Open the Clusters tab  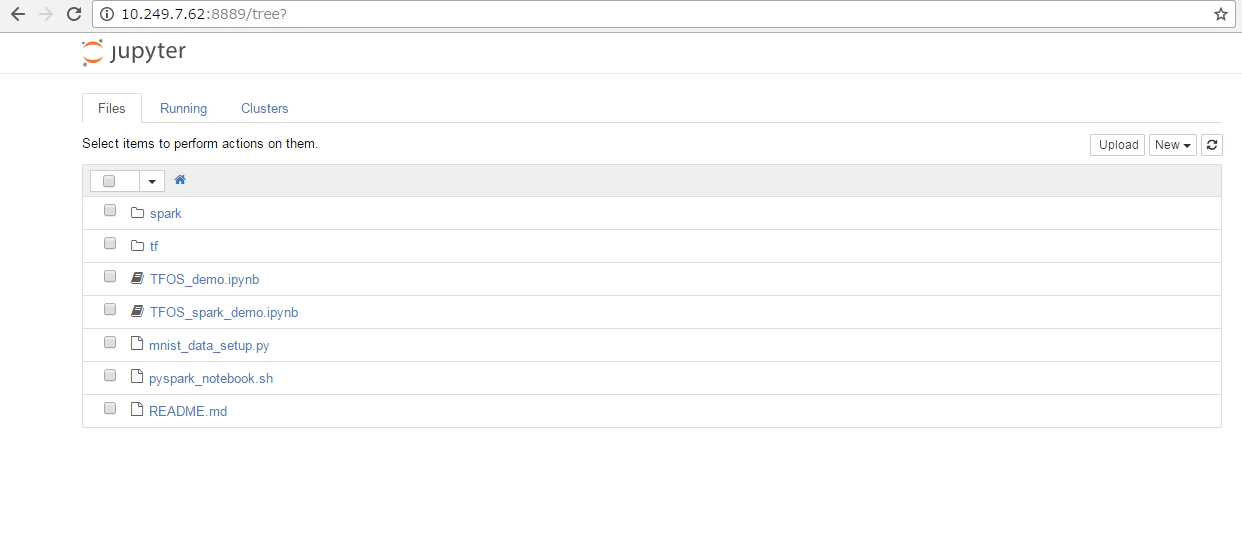click(265, 108)
